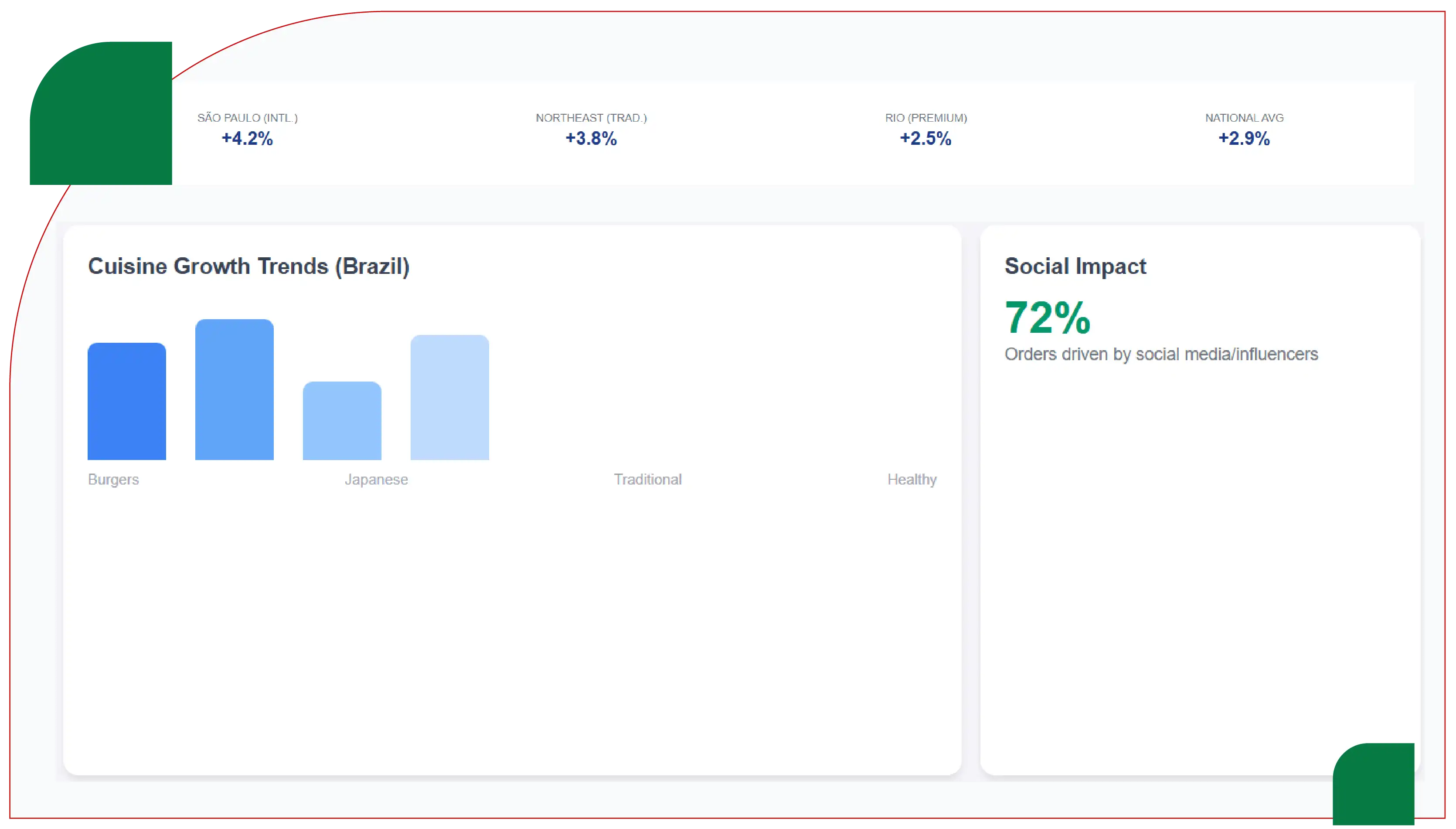The image size is (1456, 829).
Task: Click the shortest light-blue bar
Action: (x=342, y=421)
